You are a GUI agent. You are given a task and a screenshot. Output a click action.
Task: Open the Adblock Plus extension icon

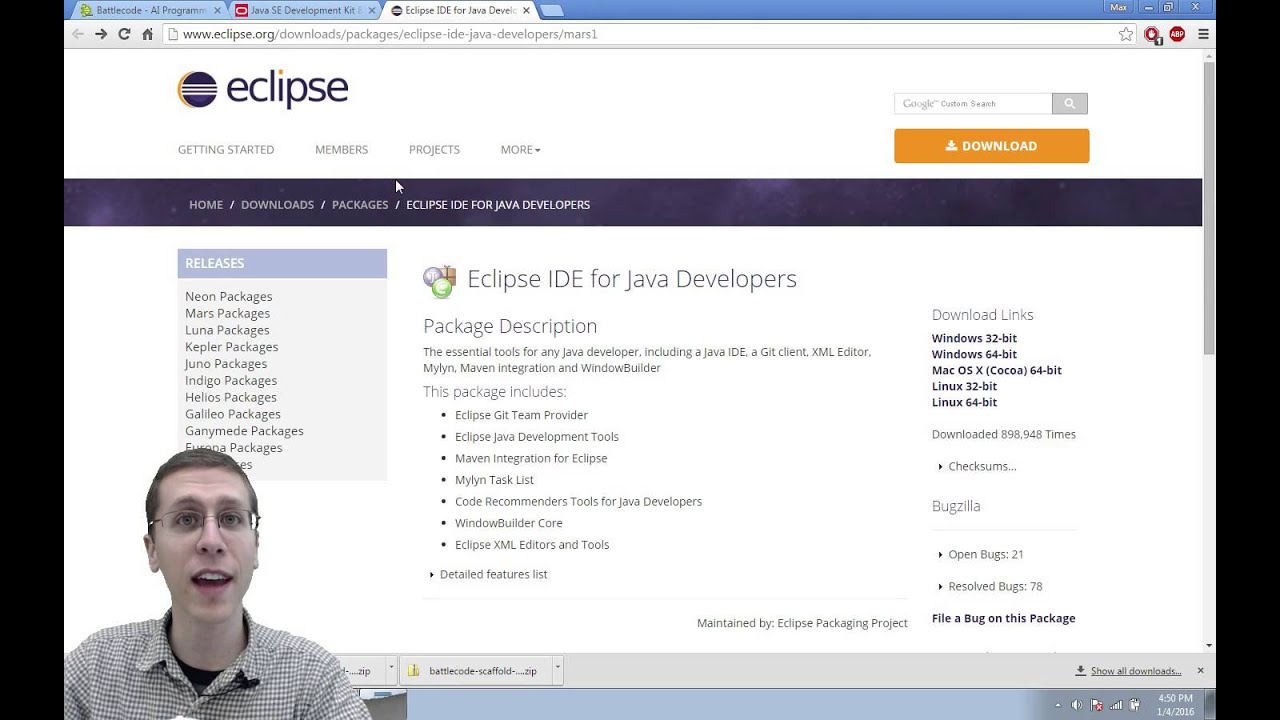click(x=1177, y=34)
